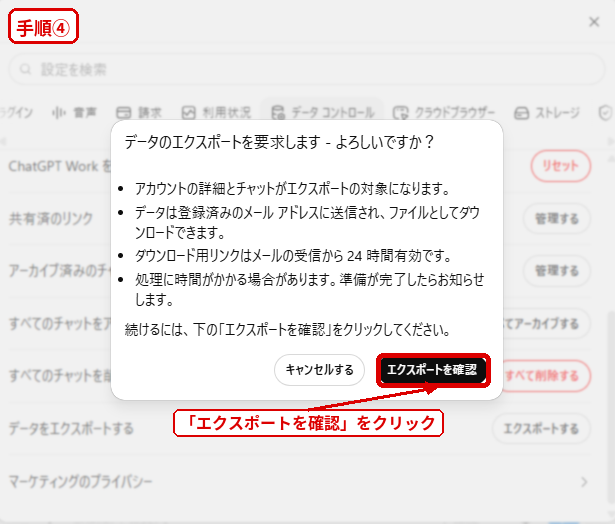The width and height of the screenshot is (615, 524).
Task: Click the すべて削除する button
Action: coord(546,376)
